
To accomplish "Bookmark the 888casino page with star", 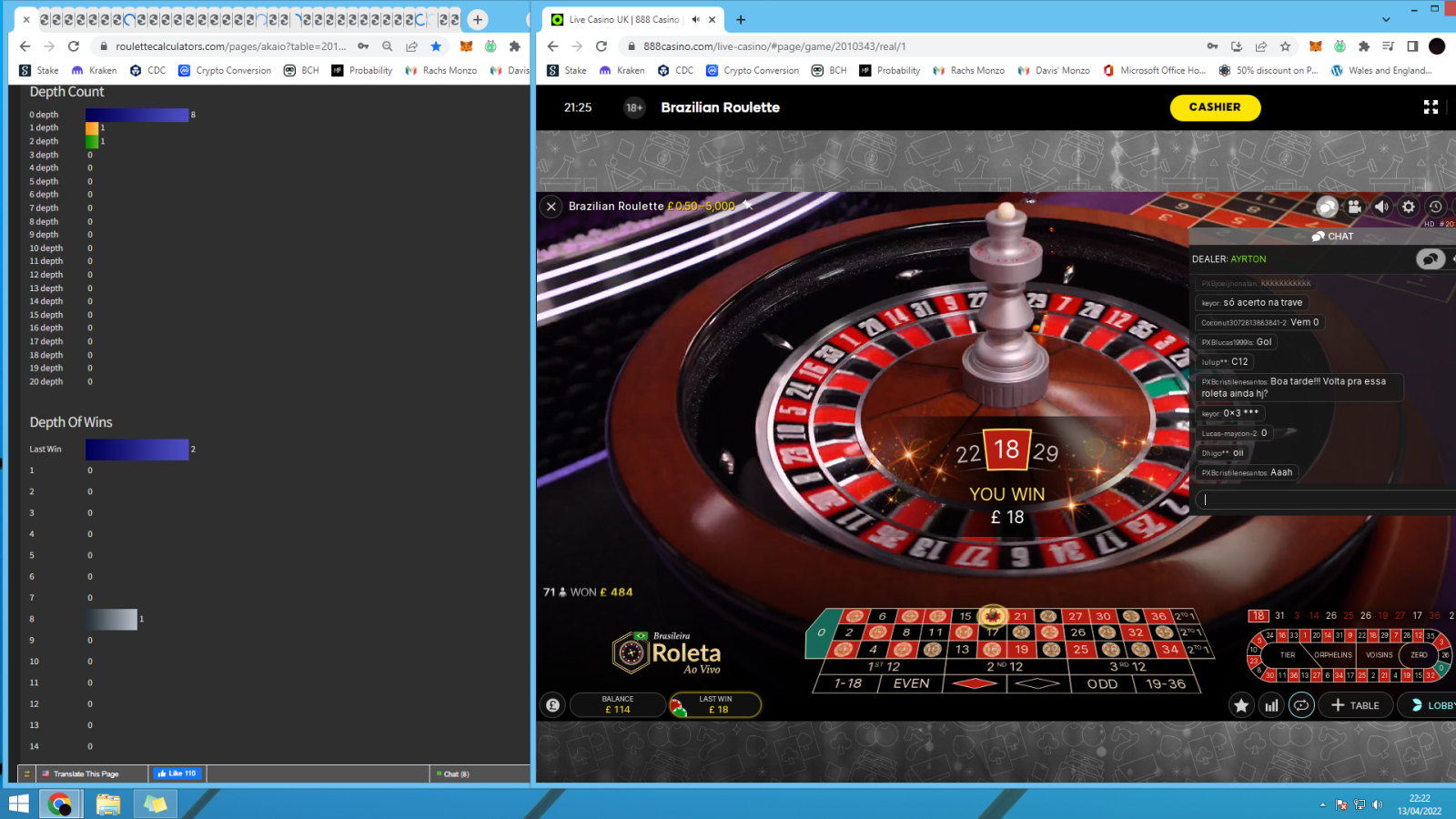I will pyautogui.click(x=1285, y=46).
